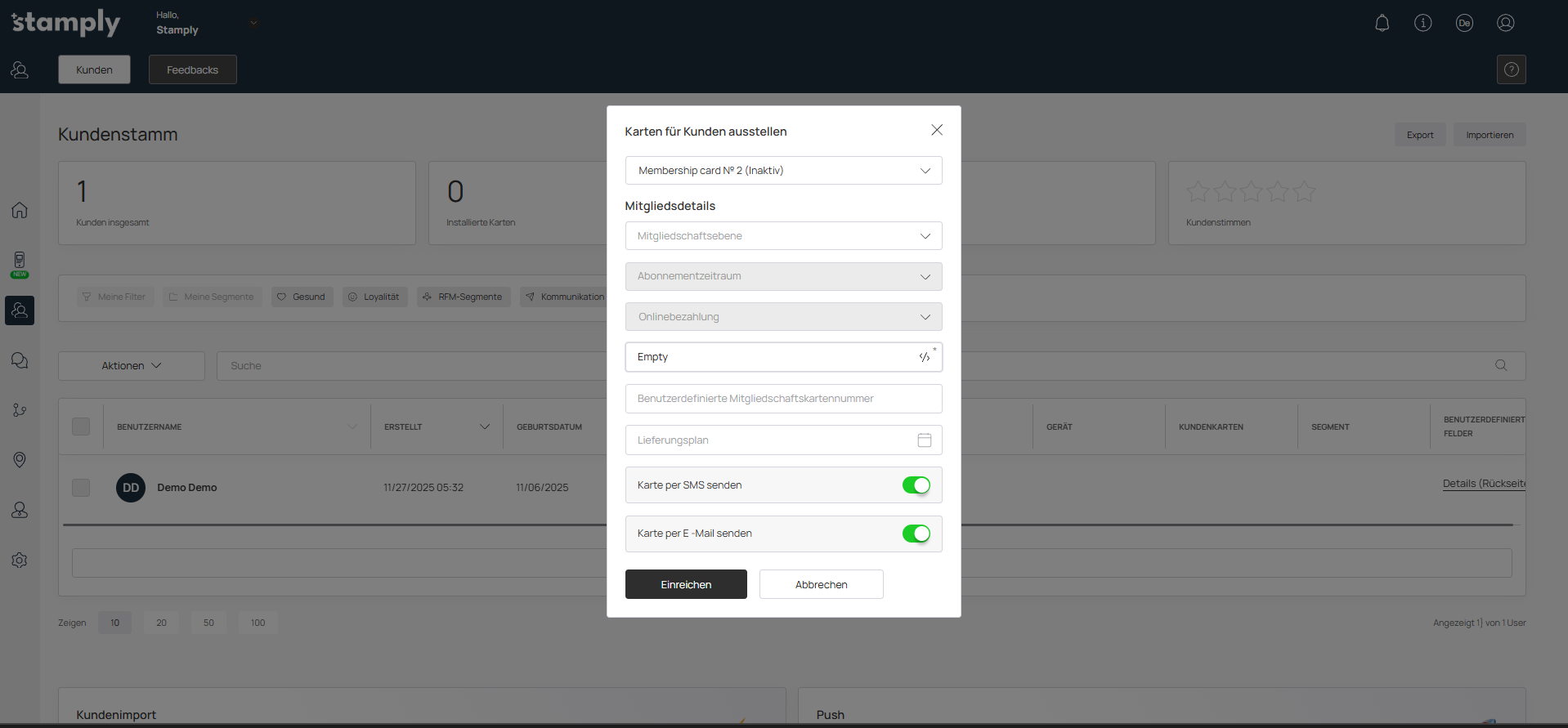
Task: Open the De language selector icon
Action: coord(1463,23)
